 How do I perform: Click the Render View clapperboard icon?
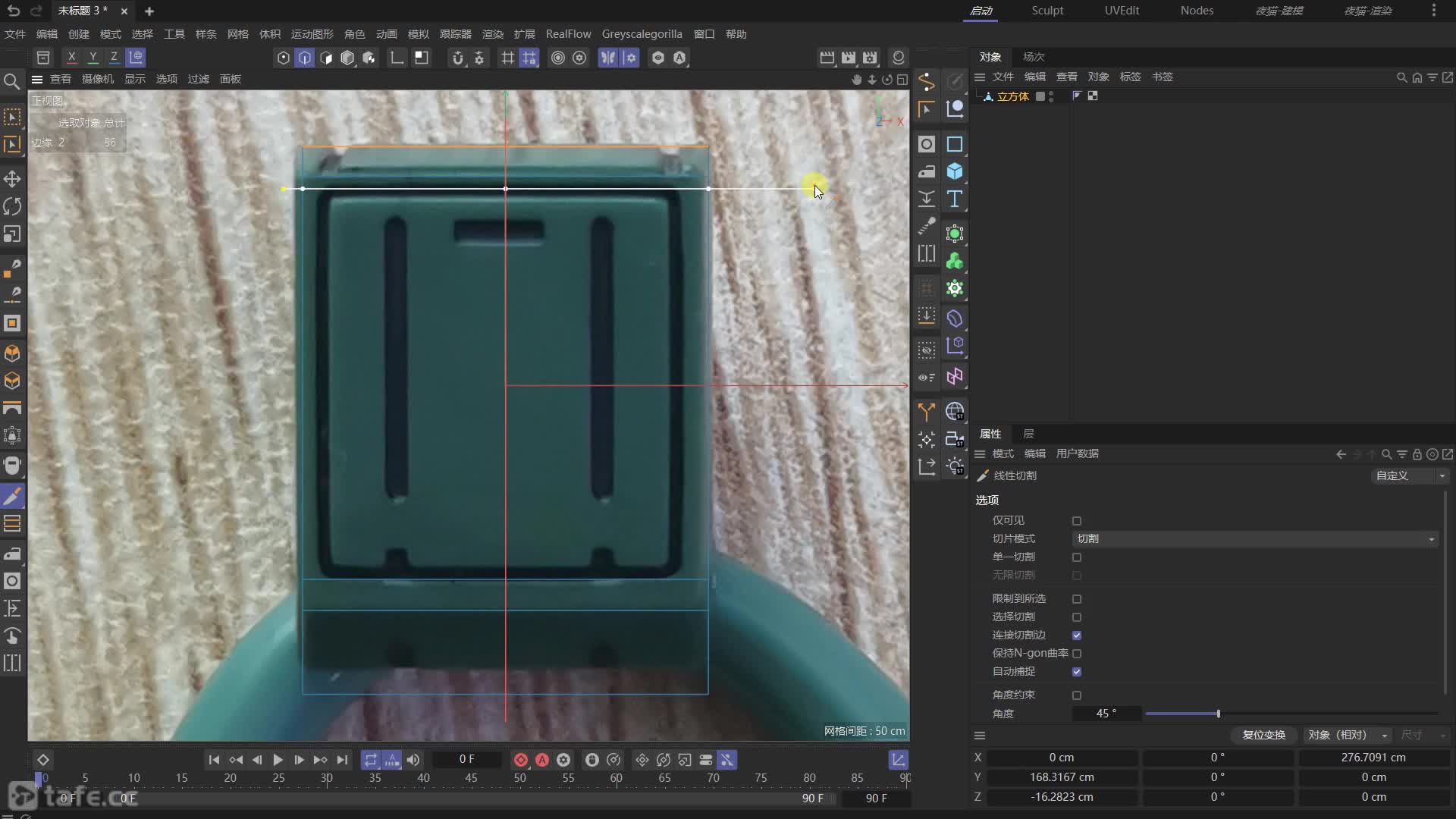coord(827,58)
